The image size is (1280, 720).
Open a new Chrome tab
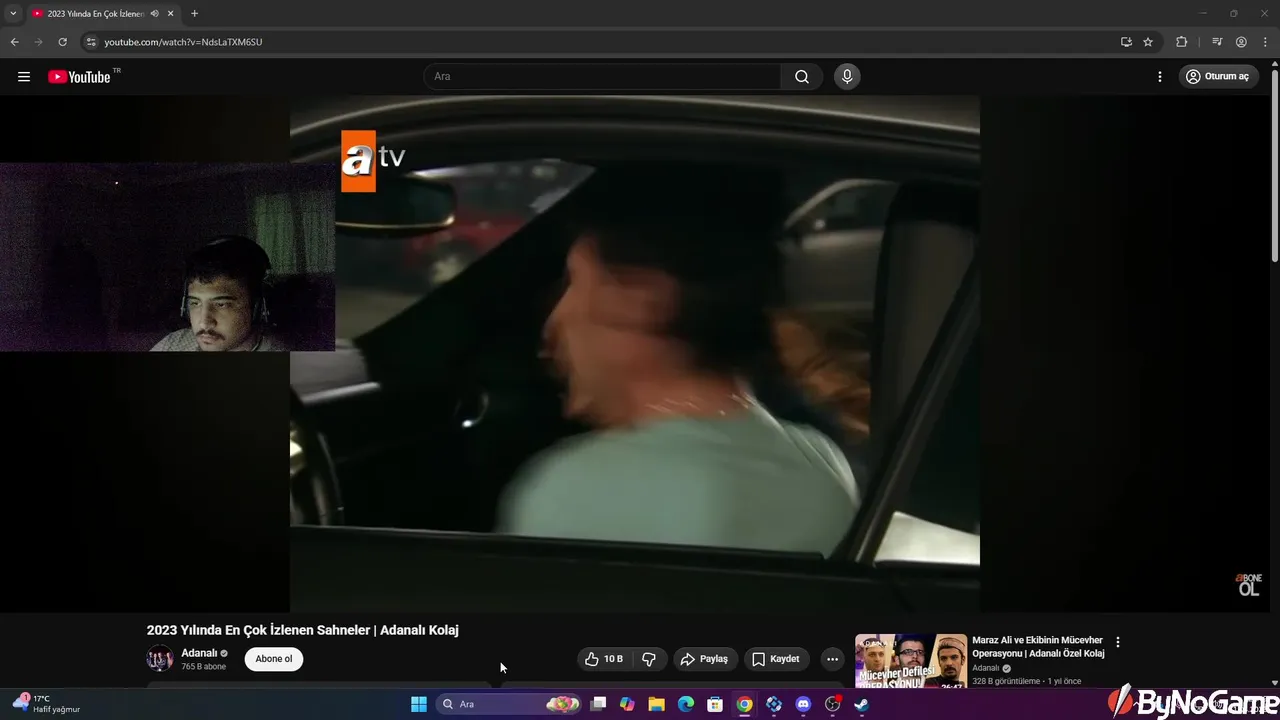pyautogui.click(x=194, y=14)
